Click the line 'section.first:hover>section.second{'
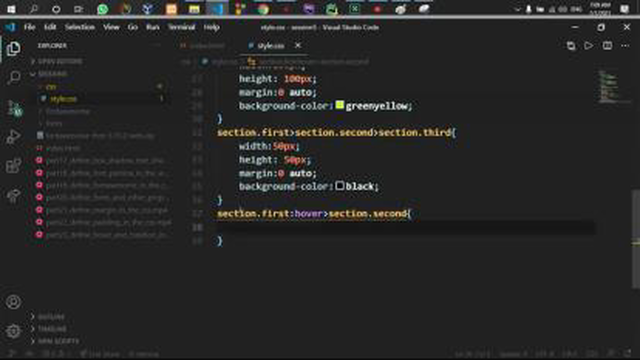This screenshot has width=640, height=360. [x=314, y=213]
